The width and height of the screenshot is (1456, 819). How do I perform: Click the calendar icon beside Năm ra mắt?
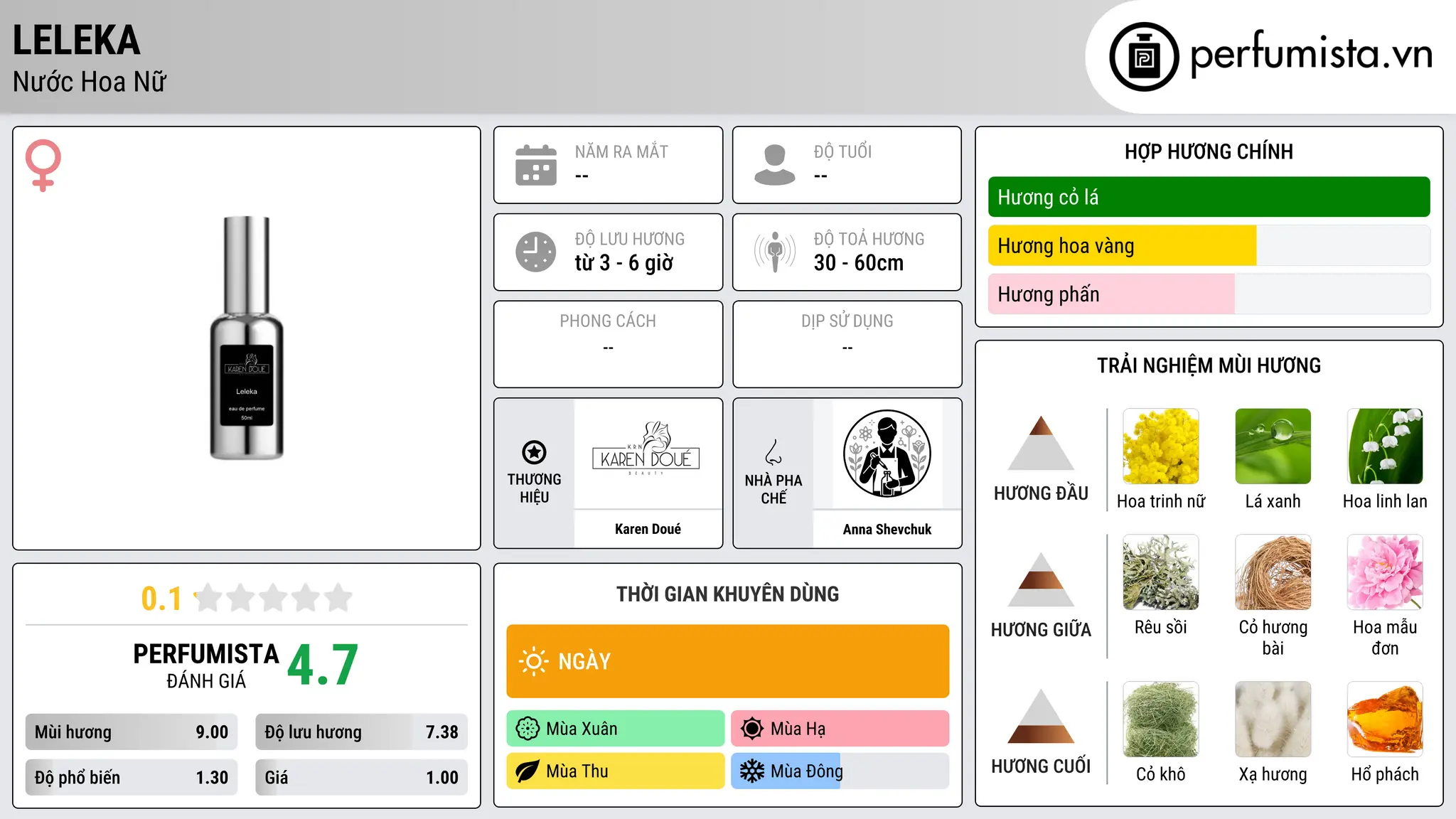pyautogui.click(x=536, y=165)
